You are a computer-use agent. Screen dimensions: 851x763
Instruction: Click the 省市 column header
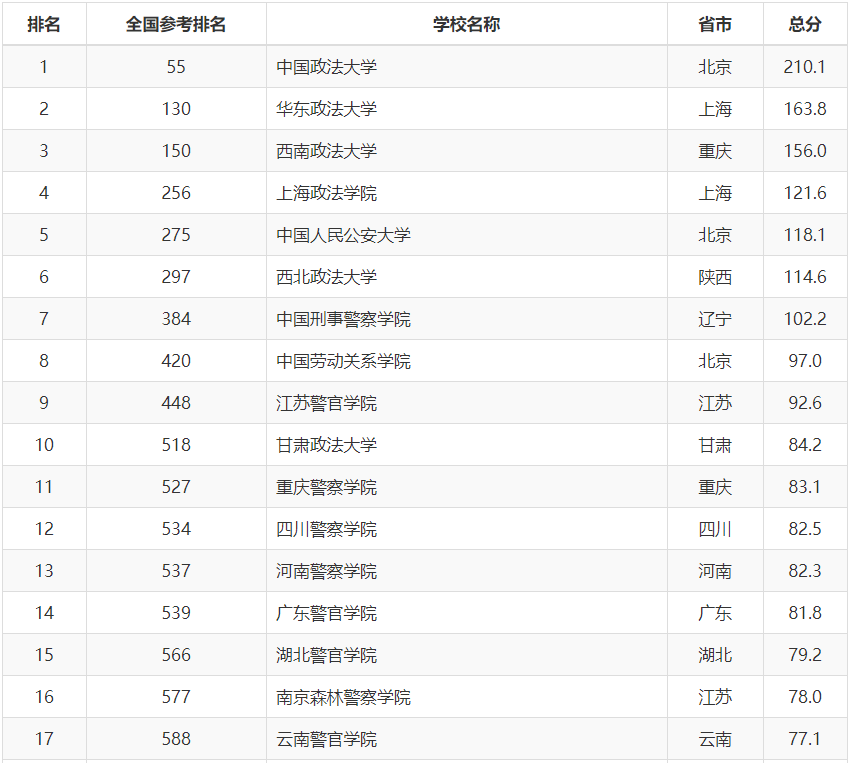click(715, 25)
